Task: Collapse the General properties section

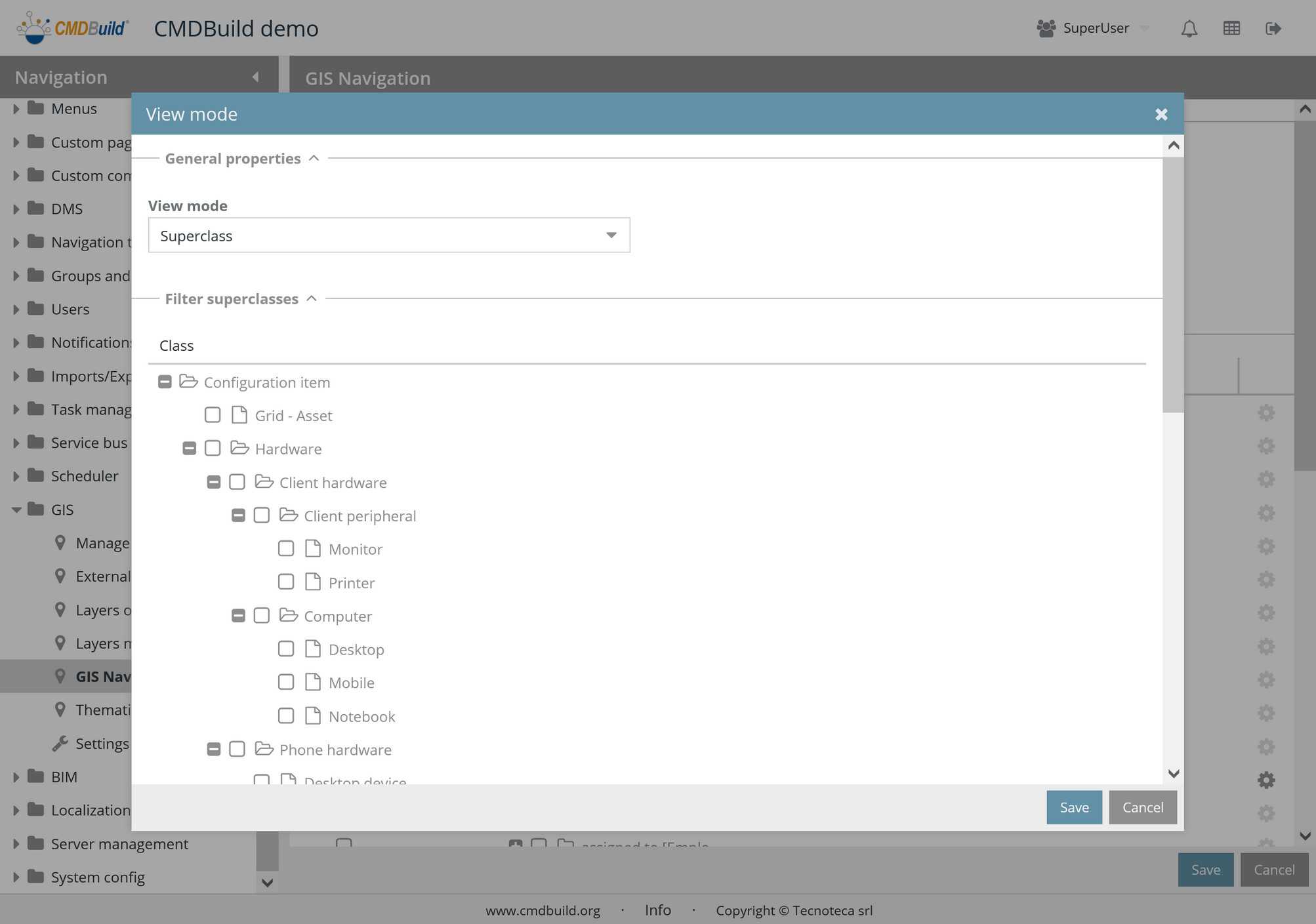Action: pos(314,159)
